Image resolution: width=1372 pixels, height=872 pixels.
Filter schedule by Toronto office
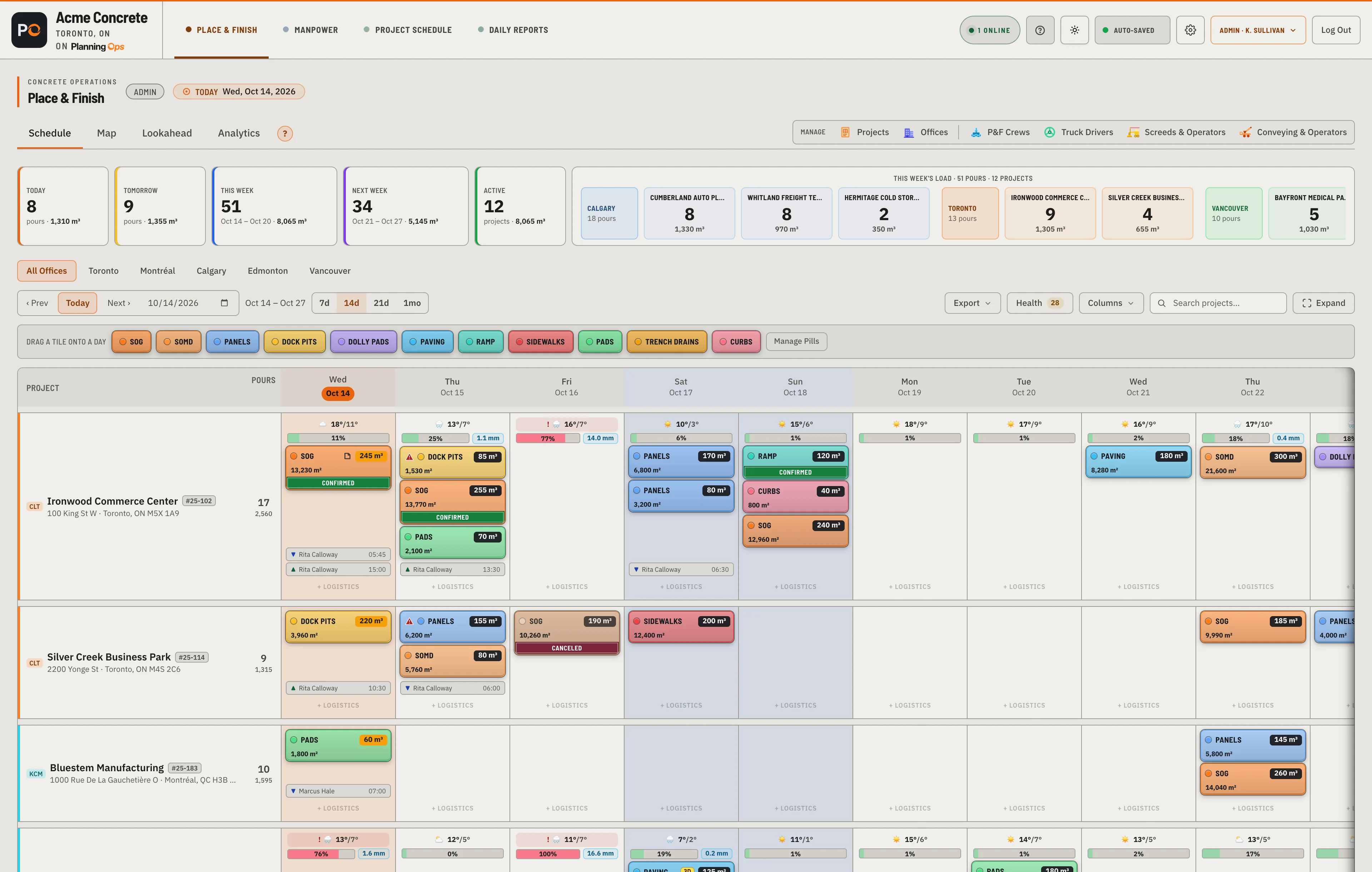pyautogui.click(x=104, y=271)
